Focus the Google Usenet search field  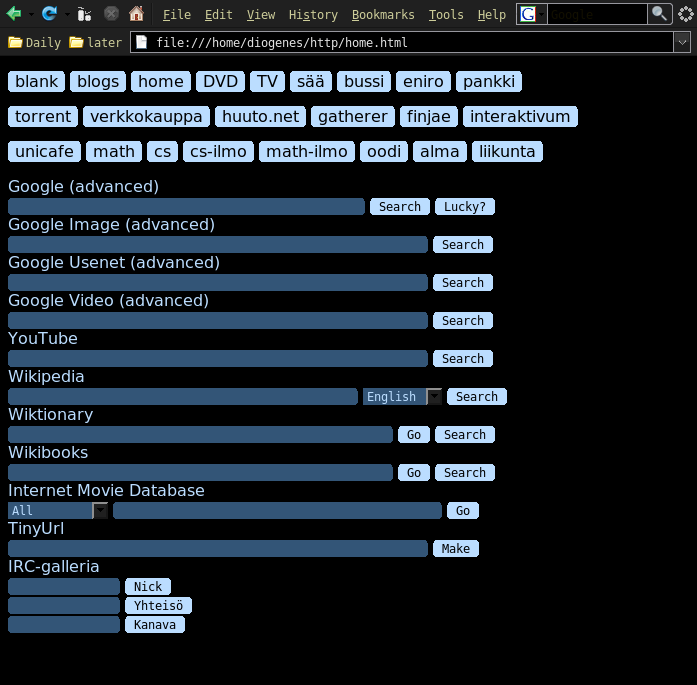click(x=218, y=283)
